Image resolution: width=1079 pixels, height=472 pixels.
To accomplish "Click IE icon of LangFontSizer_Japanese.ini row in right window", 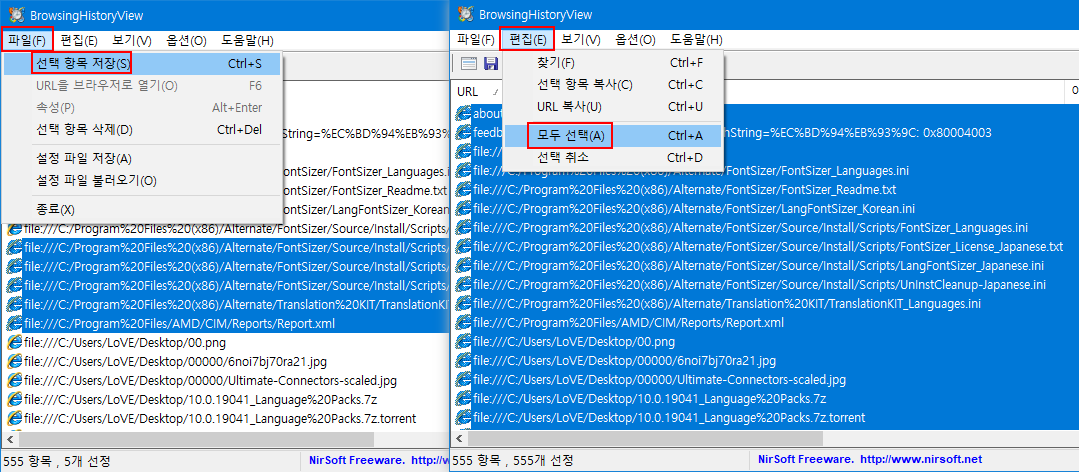I will pyautogui.click(x=464, y=266).
